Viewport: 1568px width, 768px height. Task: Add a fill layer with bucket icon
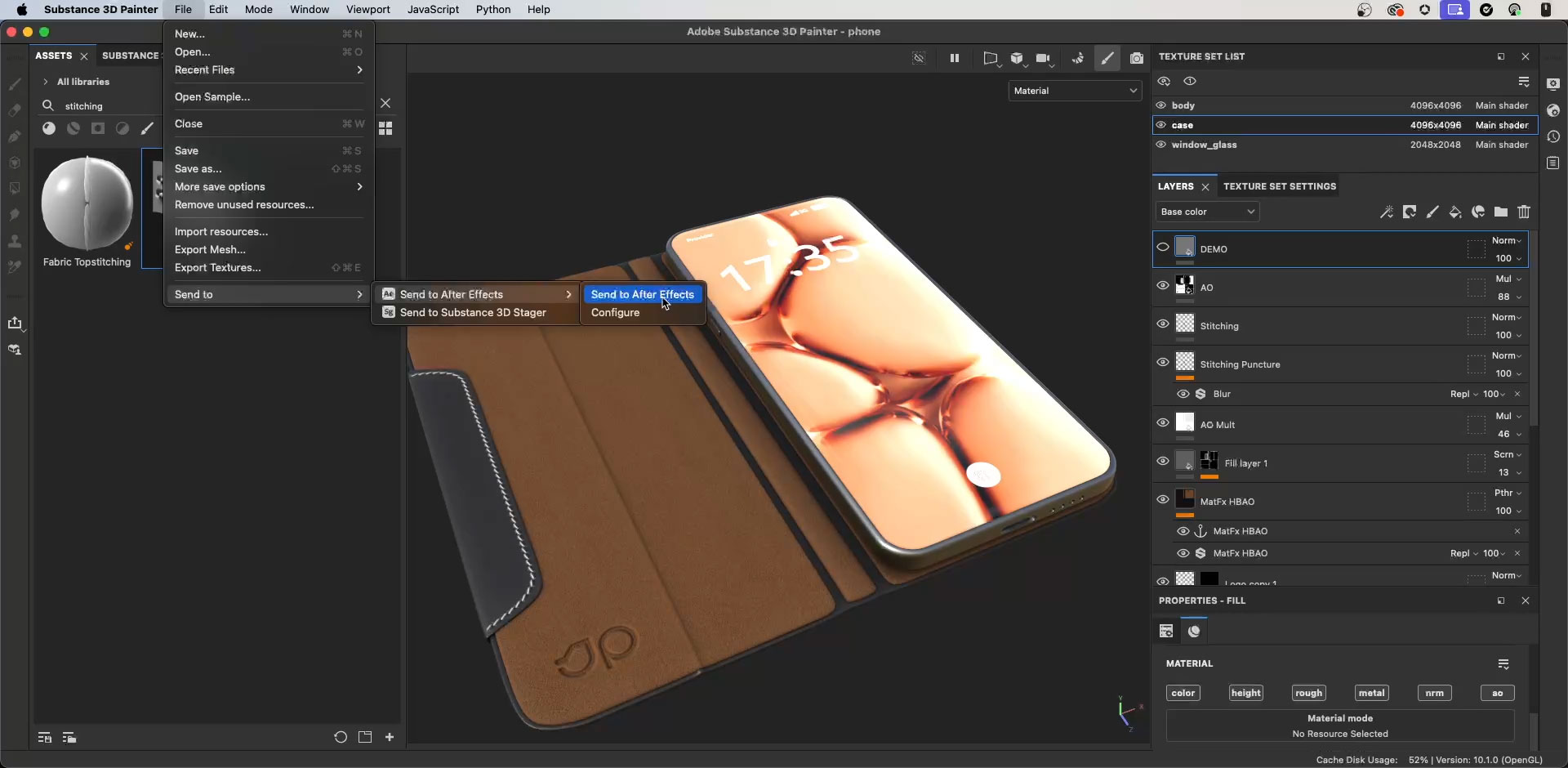click(x=1455, y=212)
